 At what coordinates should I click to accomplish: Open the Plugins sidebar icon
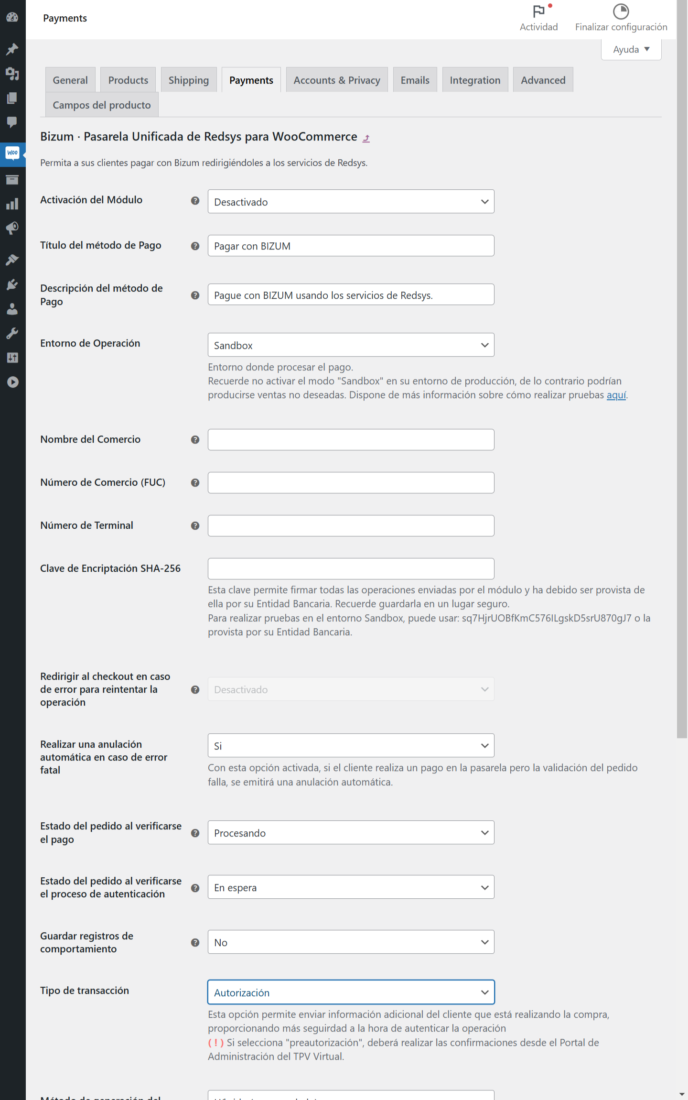(12, 285)
